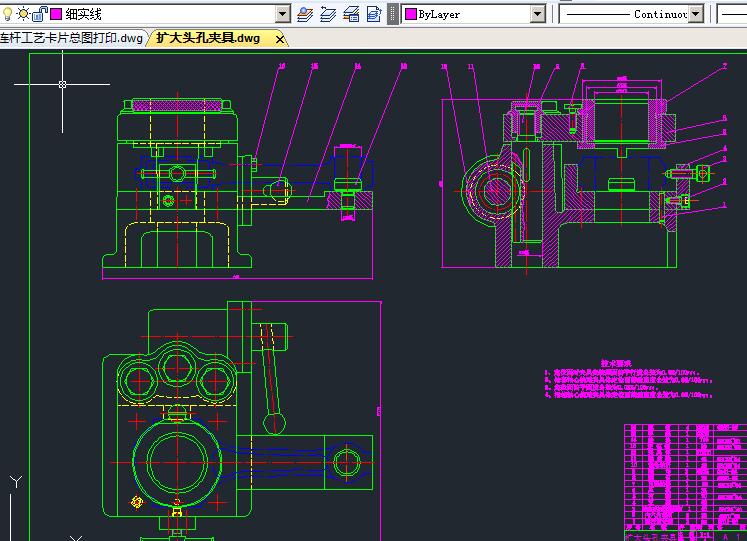Screen dimensions: 747x541
Task: Close the 扩大头孔夹具.dwg drawing tab
Action: pos(280,39)
